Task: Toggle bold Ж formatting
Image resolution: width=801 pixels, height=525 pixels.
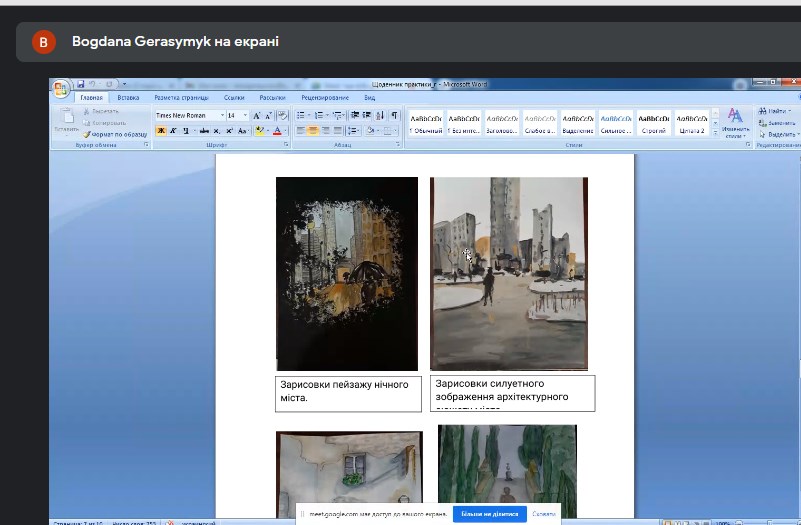Action: click(x=161, y=131)
